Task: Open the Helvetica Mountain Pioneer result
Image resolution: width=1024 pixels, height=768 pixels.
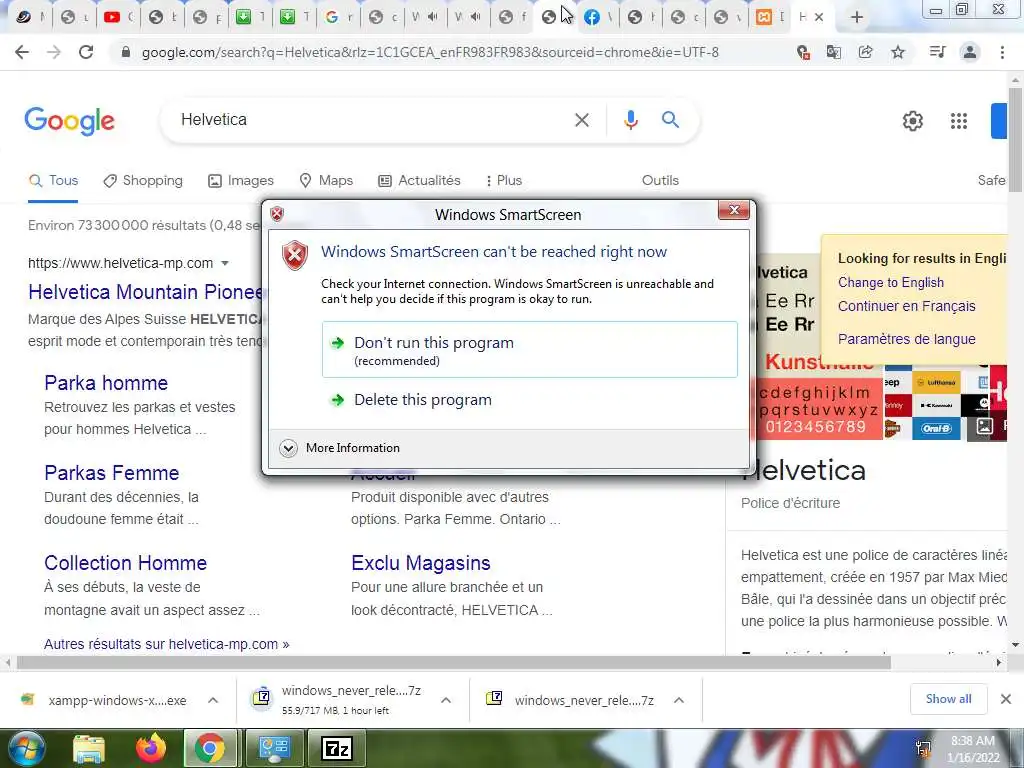Action: pos(145,292)
